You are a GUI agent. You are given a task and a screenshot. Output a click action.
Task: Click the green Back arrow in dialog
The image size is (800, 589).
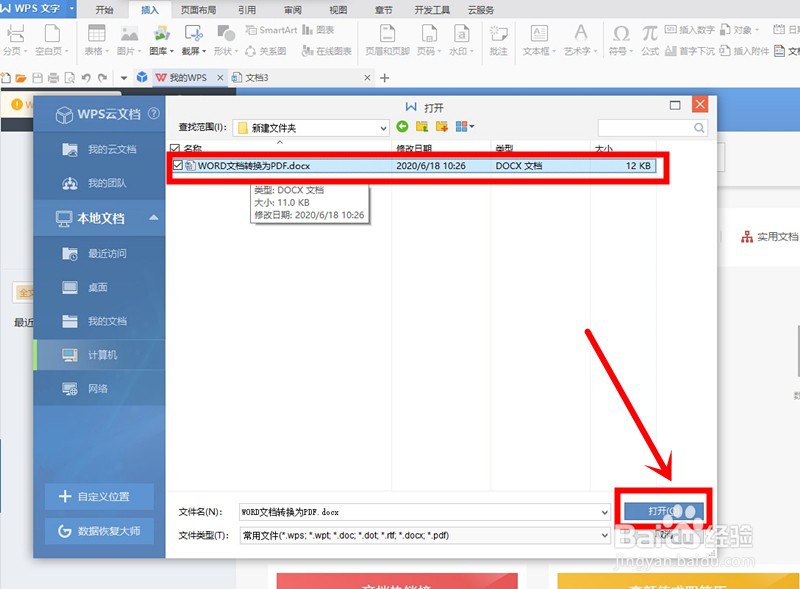tap(402, 126)
